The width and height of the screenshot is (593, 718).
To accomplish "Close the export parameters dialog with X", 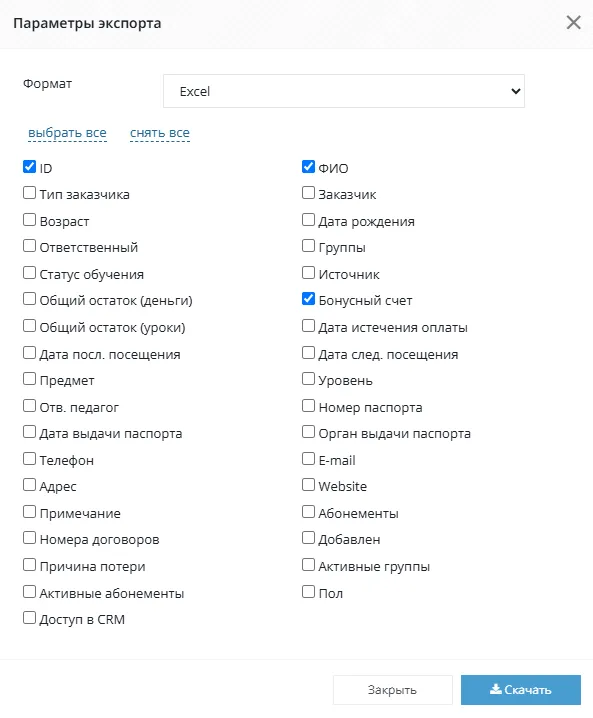I will tap(573, 22).
